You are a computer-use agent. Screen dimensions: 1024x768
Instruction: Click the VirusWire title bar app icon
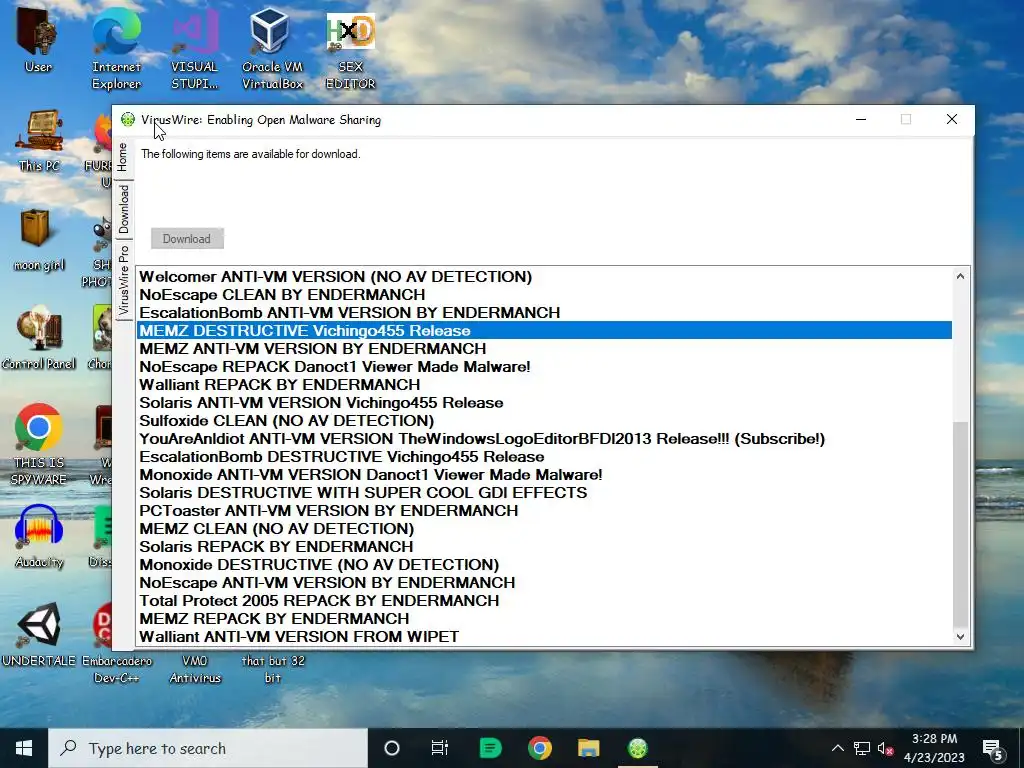click(x=128, y=120)
